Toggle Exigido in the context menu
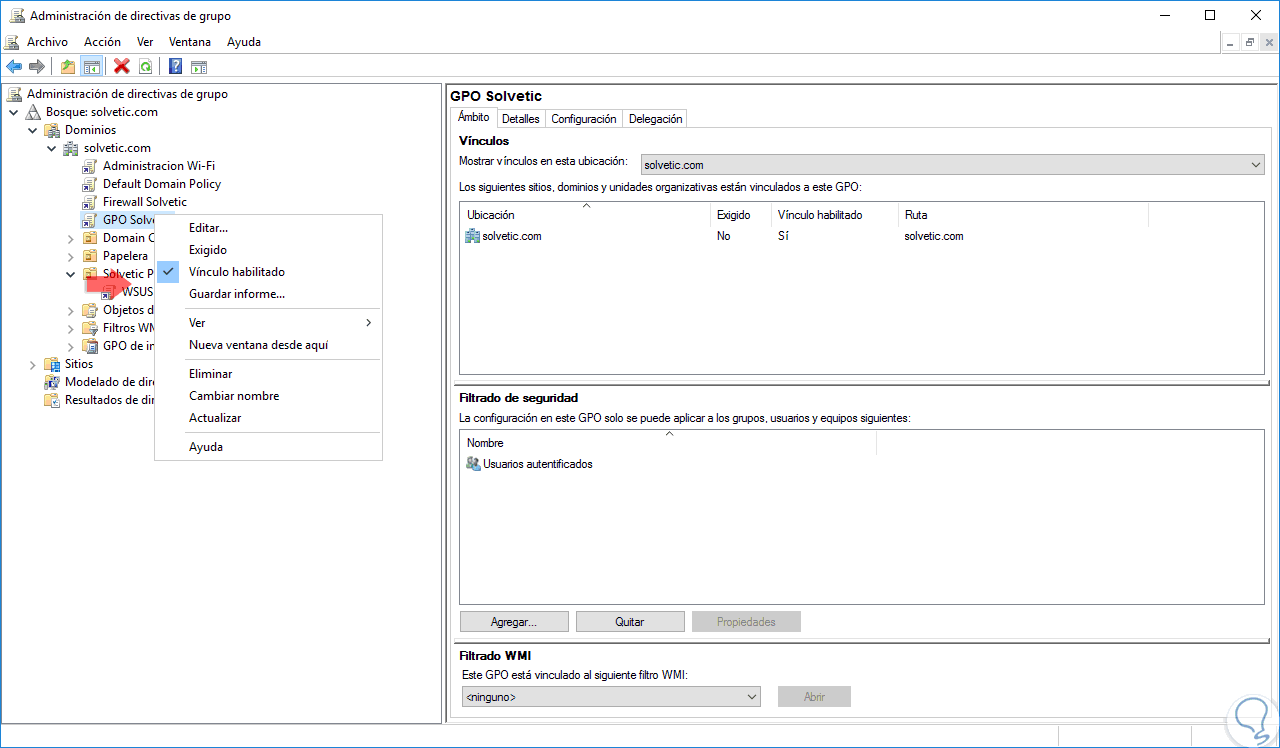Image resolution: width=1280 pixels, height=748 pixels. point(268,250)
